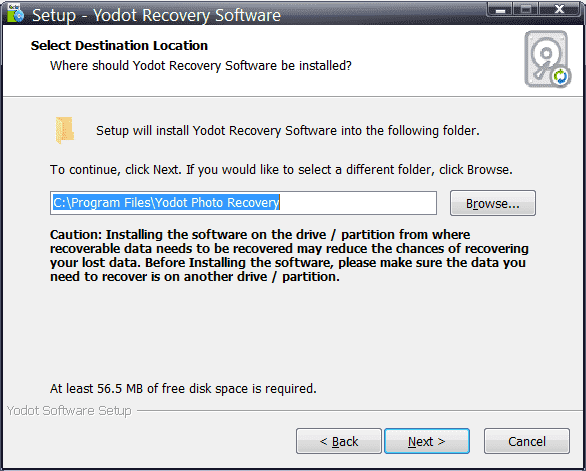Open the Browse folder dialog

click(493, 203)
